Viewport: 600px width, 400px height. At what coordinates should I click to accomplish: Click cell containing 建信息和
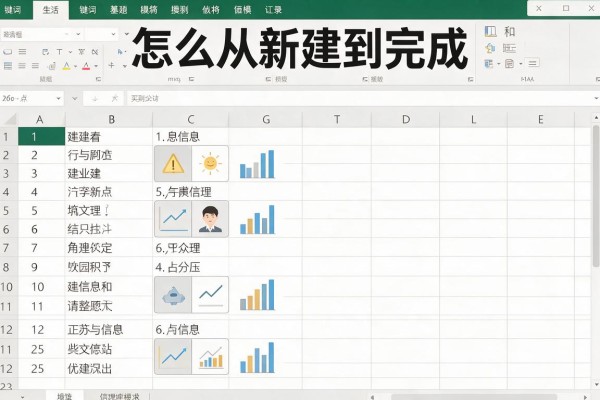109,287
